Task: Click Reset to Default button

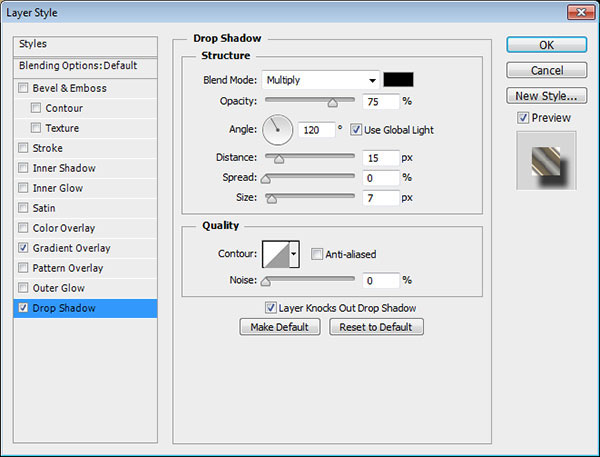Action: [x=376, y=327]
